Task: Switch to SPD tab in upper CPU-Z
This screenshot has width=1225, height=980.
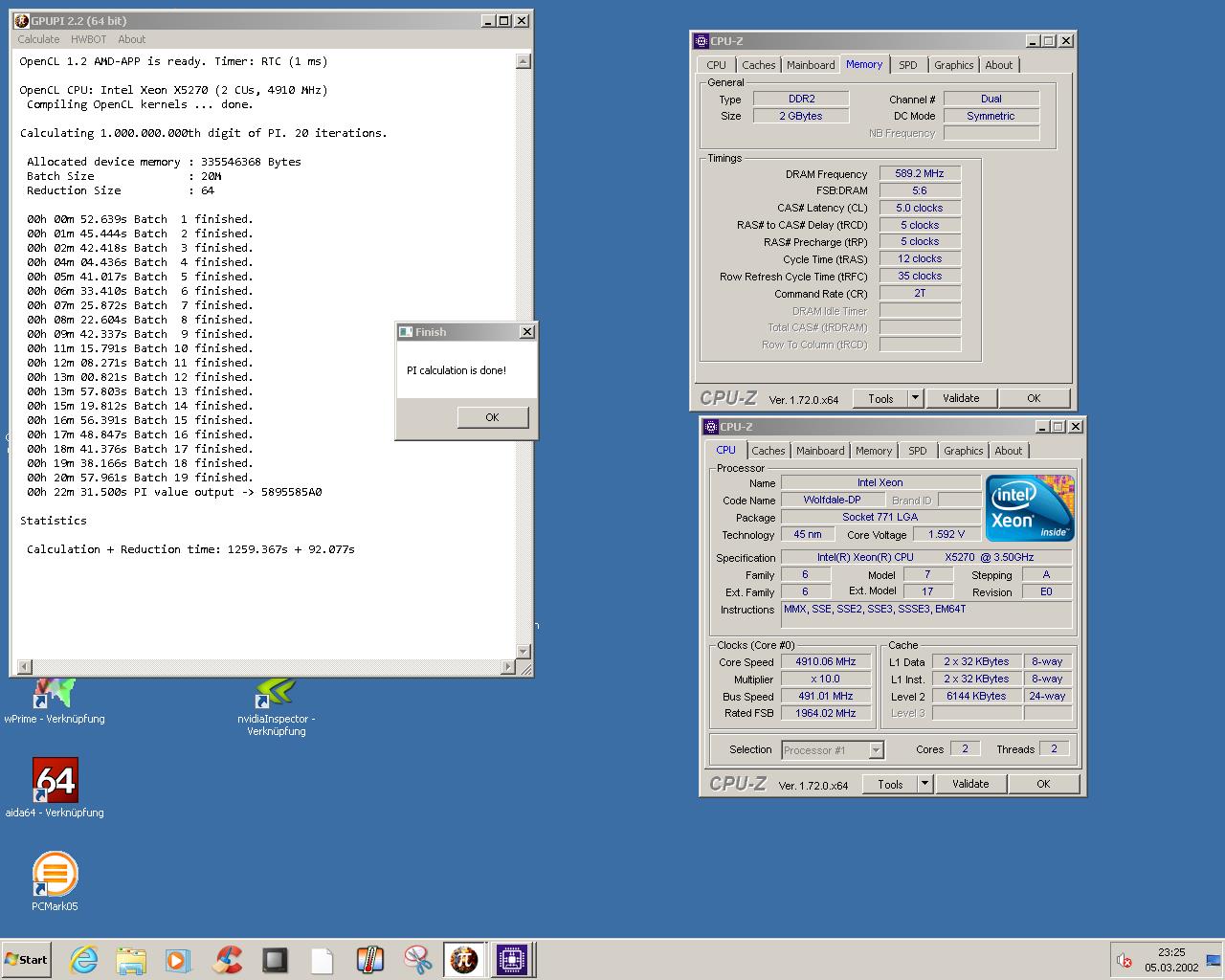Action: click(908, 65)
